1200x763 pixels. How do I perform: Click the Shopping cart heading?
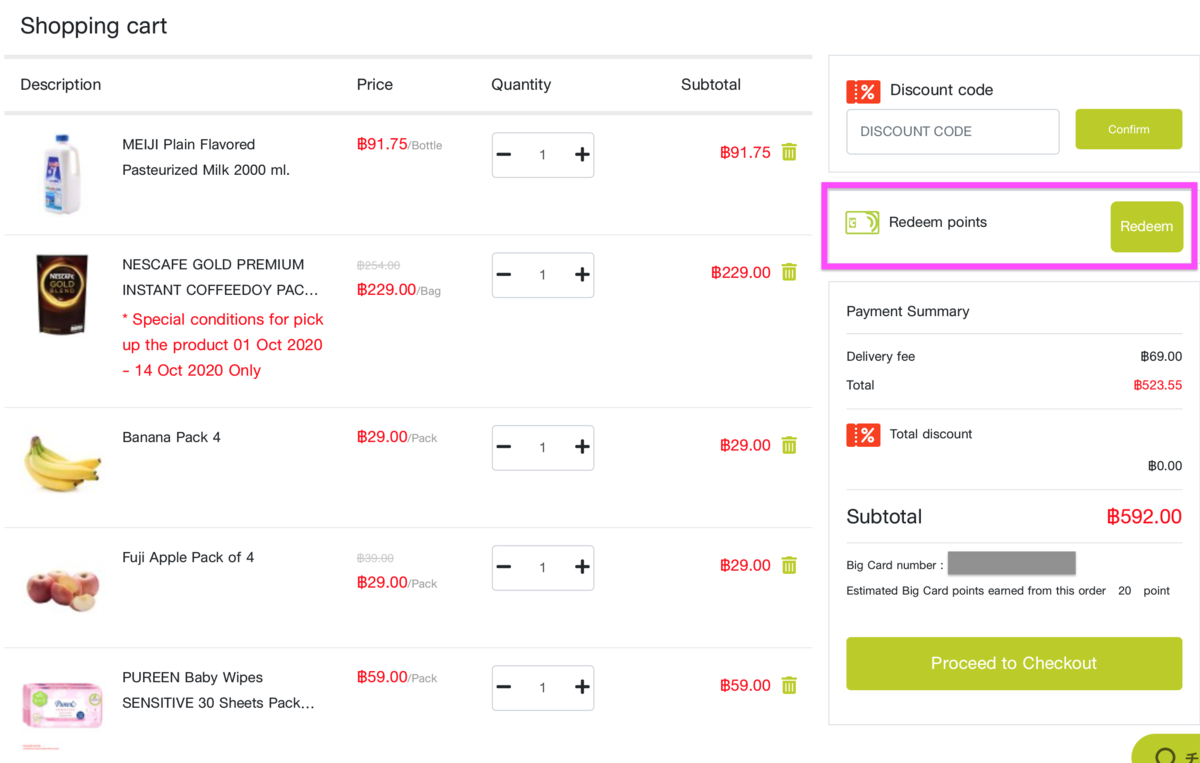click(94, 26)
